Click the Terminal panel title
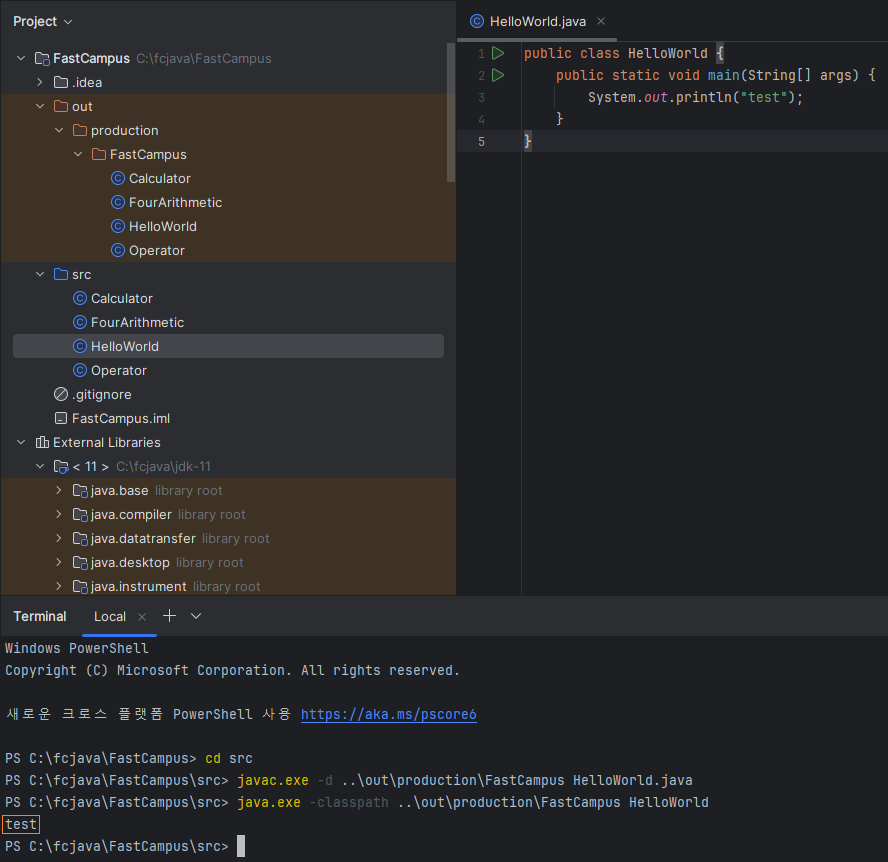Viewport: 888px width, 862px height. click(40, 616)
